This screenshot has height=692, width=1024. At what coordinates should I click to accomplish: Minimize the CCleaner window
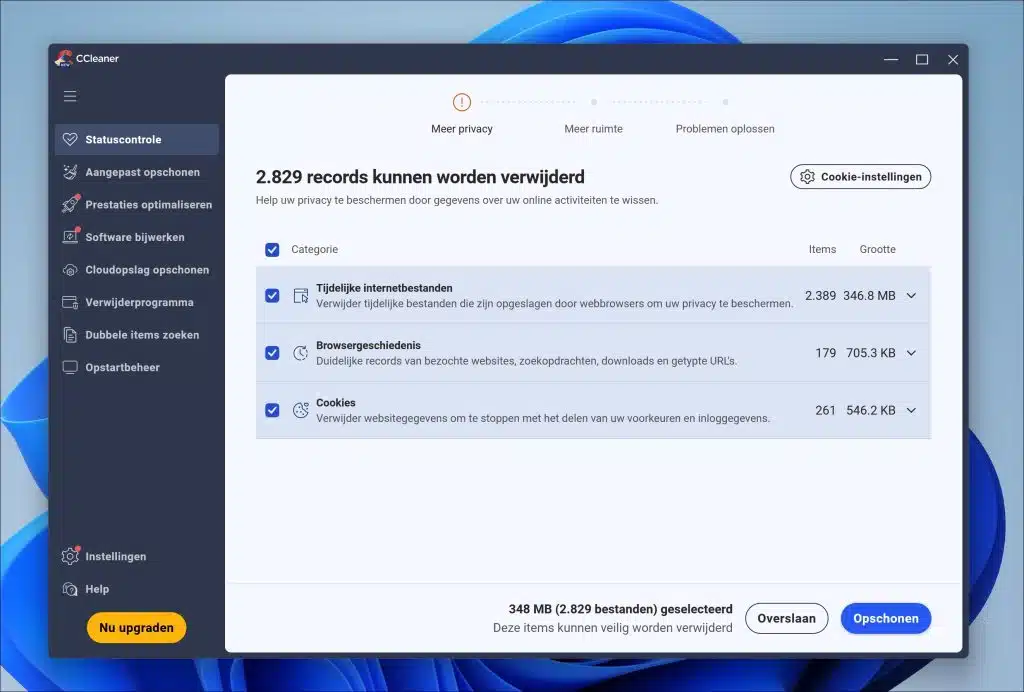891,59
